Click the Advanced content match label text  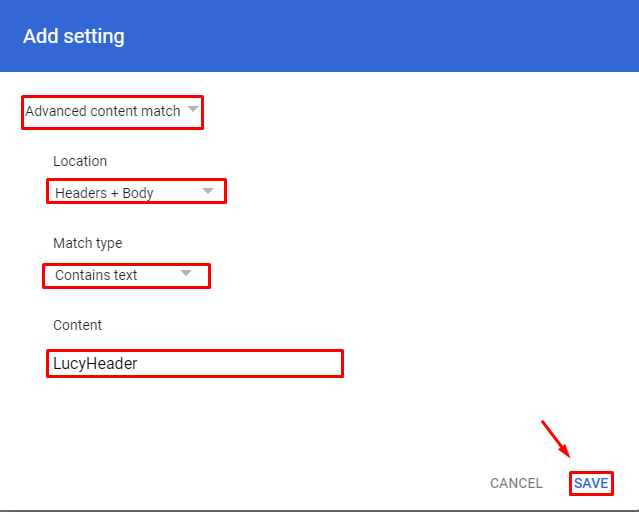point(103,111)
